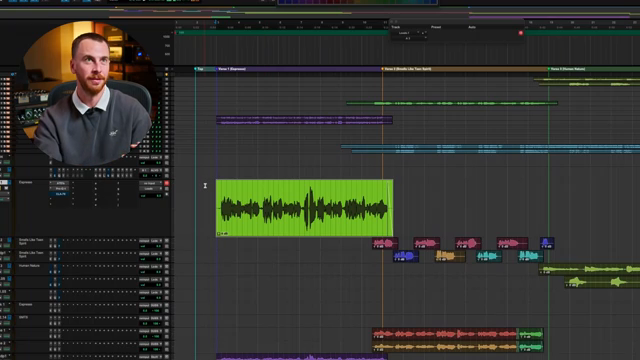This screenshot has height=360, width=640.
Task: Select the thin purple clip above Espresso clip
Action: [304, 120]
